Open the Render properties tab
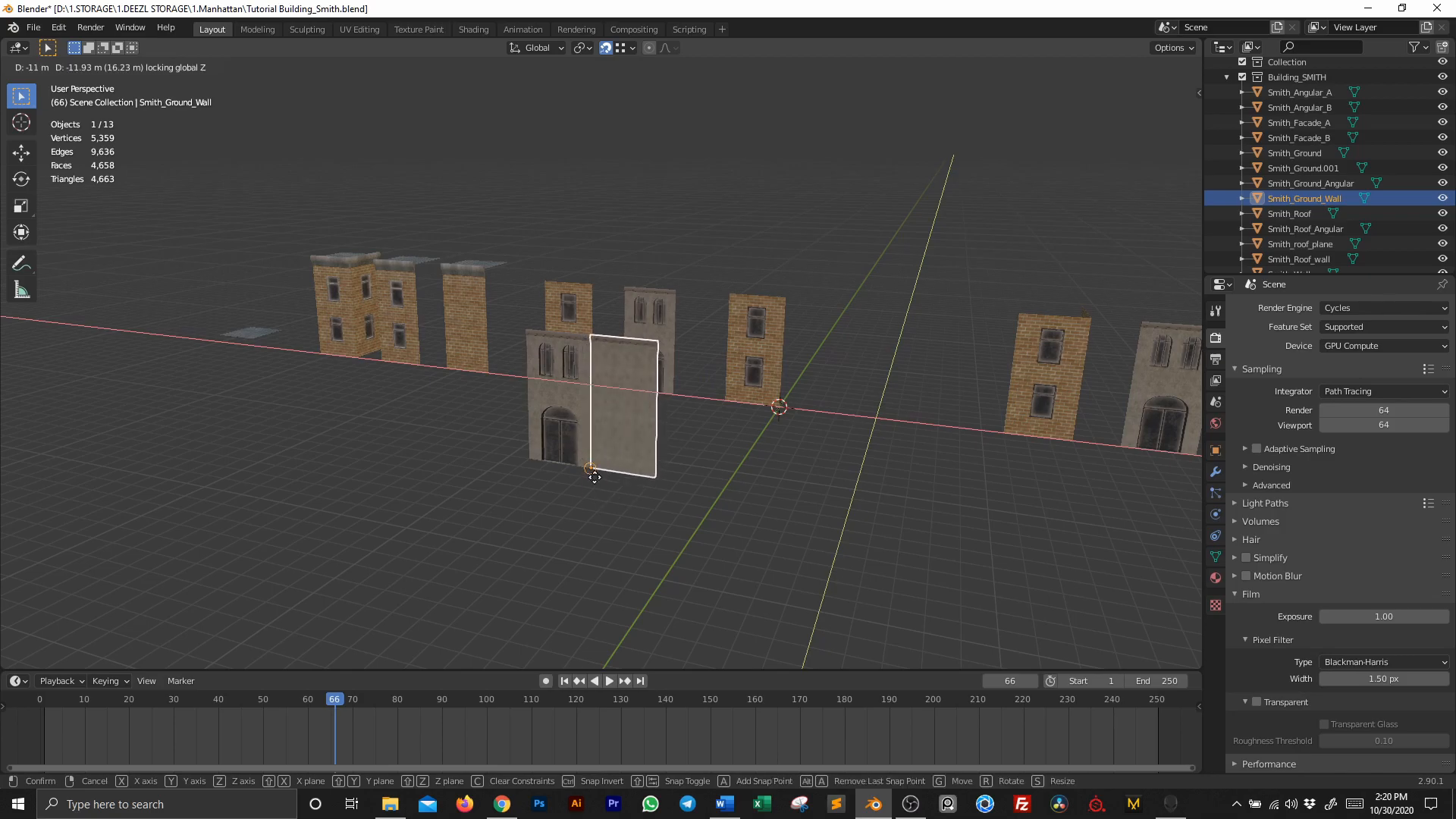1456x819 pixels. 1216,337
